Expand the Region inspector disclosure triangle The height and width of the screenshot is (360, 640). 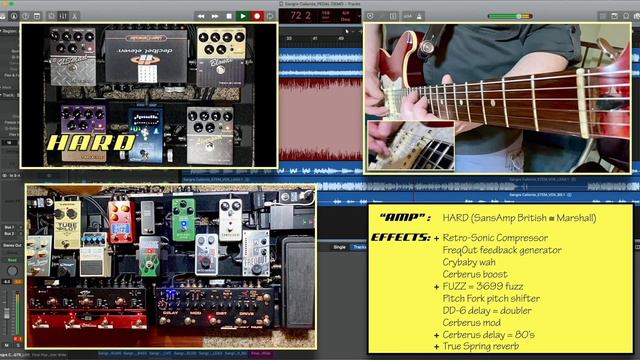pyautogui.click(x=1, y=31)
